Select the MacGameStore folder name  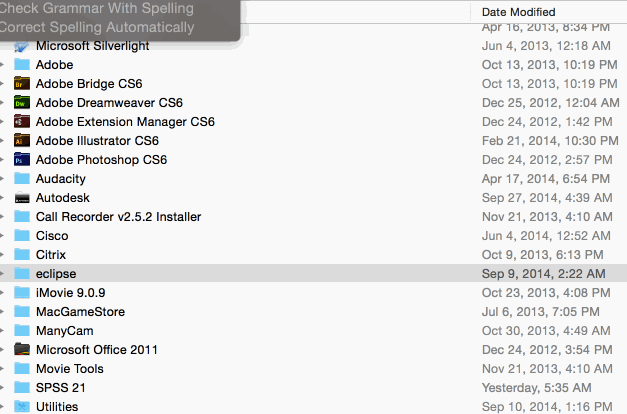80,312
